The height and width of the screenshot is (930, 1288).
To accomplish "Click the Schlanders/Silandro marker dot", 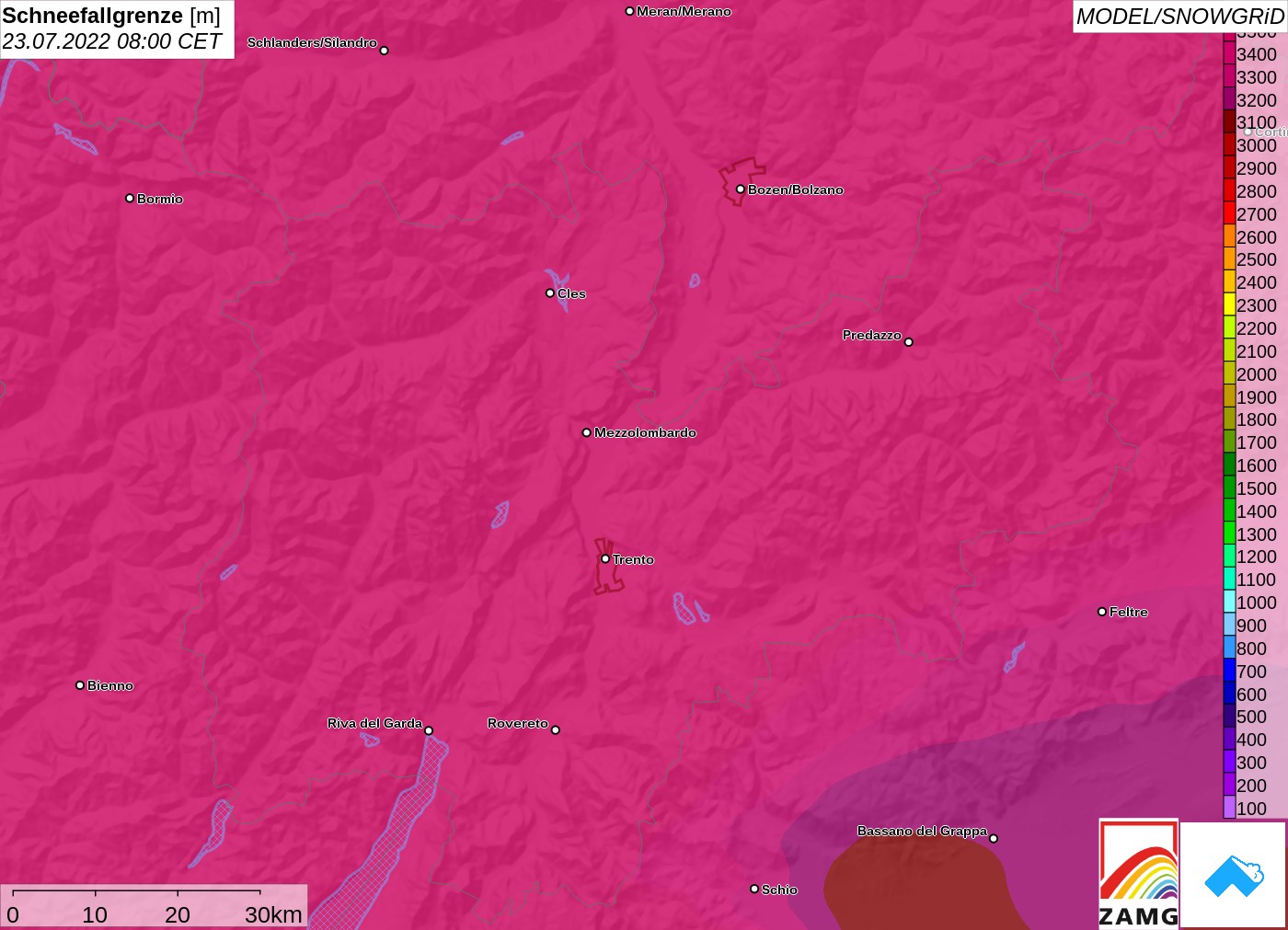I will (x=385, y=51).
